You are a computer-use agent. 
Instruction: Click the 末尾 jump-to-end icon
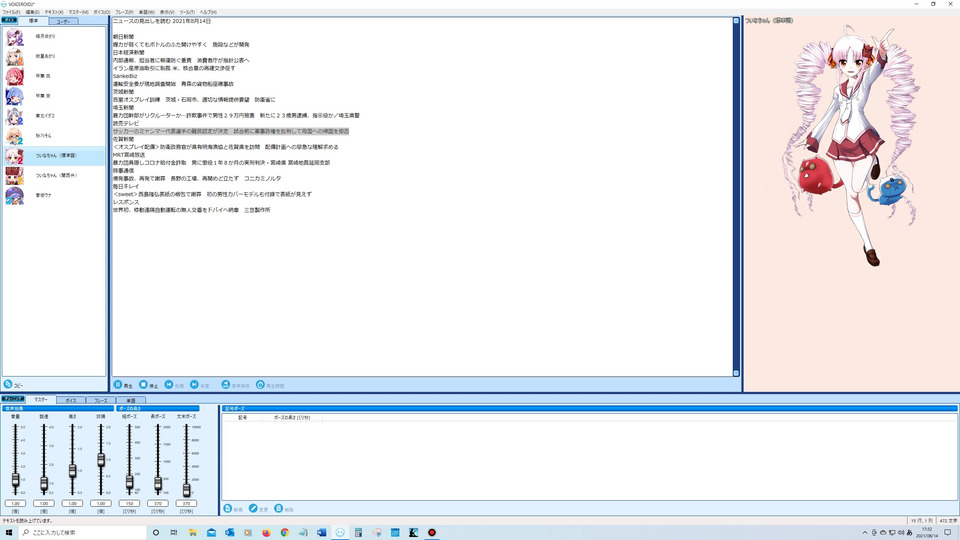194,384
